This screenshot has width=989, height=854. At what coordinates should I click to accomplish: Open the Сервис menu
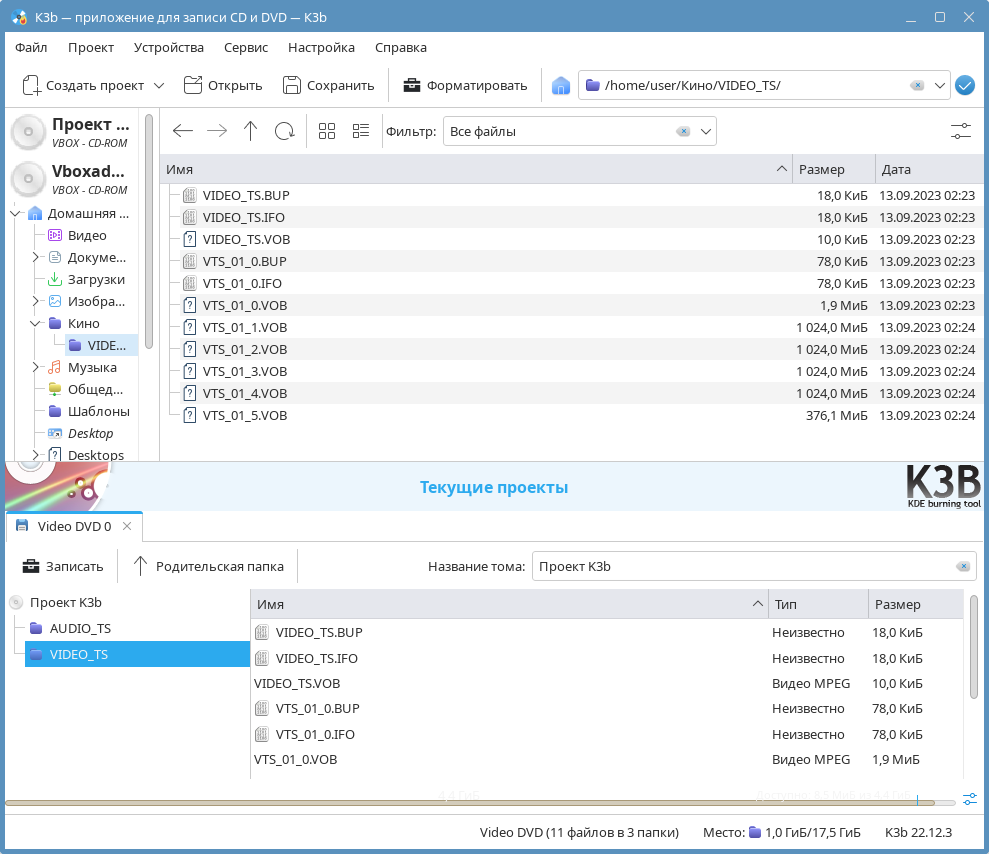tap(245, 47)
